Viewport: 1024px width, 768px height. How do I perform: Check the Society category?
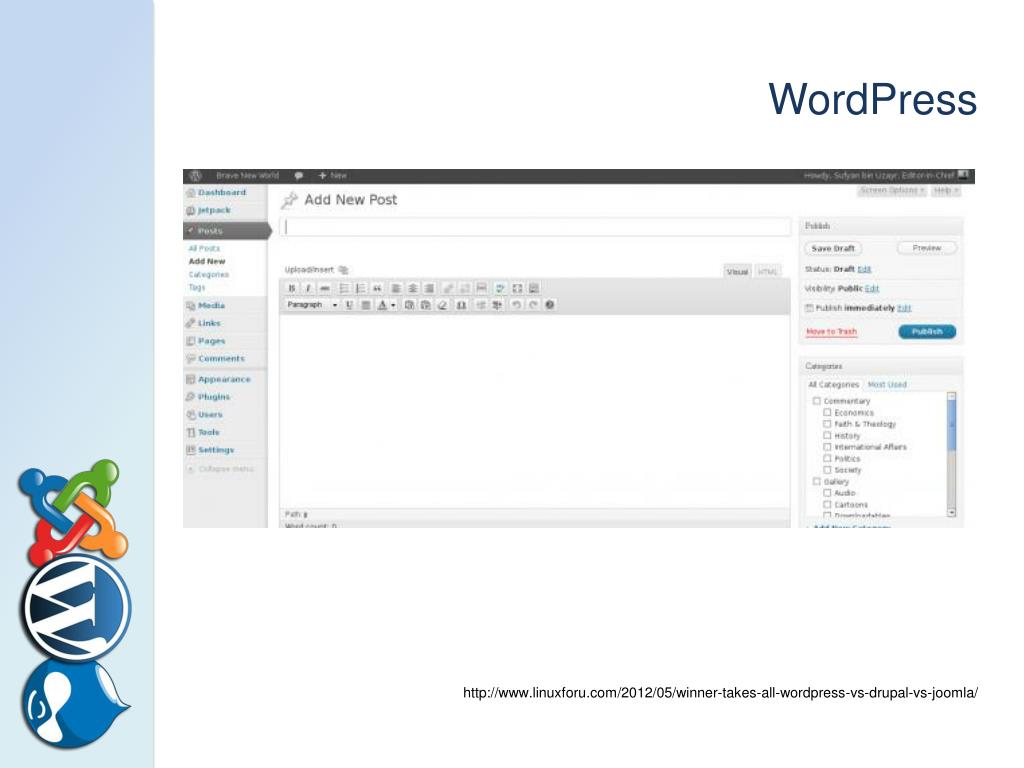point(827,470)
